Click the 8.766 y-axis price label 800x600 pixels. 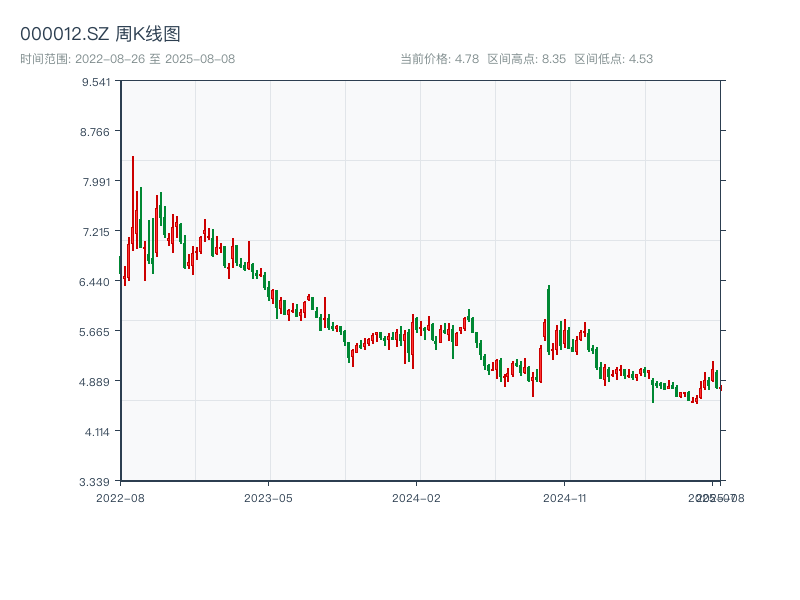pos(97,131)
